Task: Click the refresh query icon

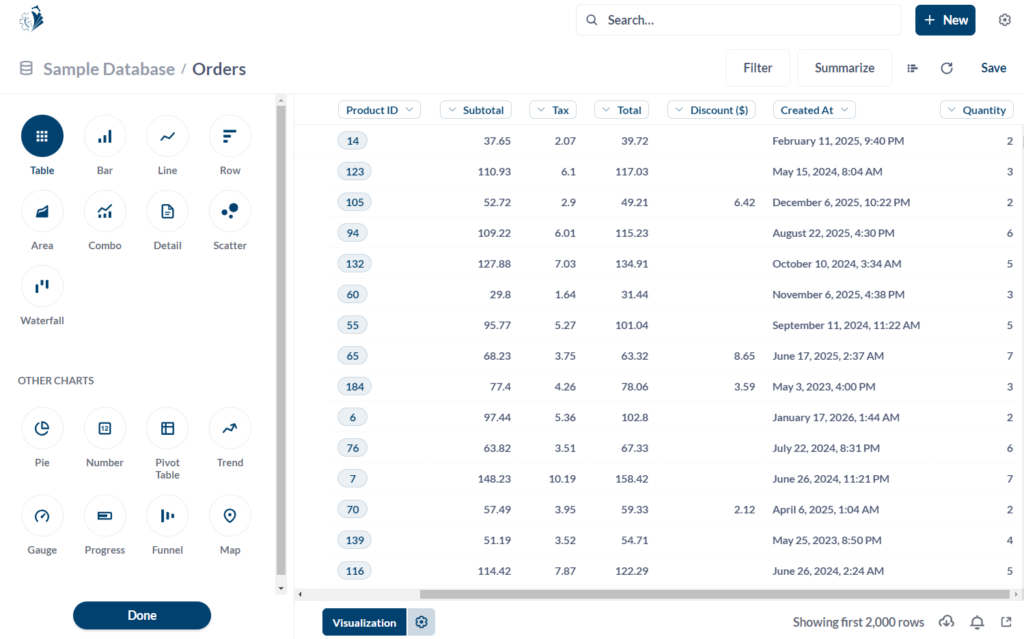Action: click(946, 68)
